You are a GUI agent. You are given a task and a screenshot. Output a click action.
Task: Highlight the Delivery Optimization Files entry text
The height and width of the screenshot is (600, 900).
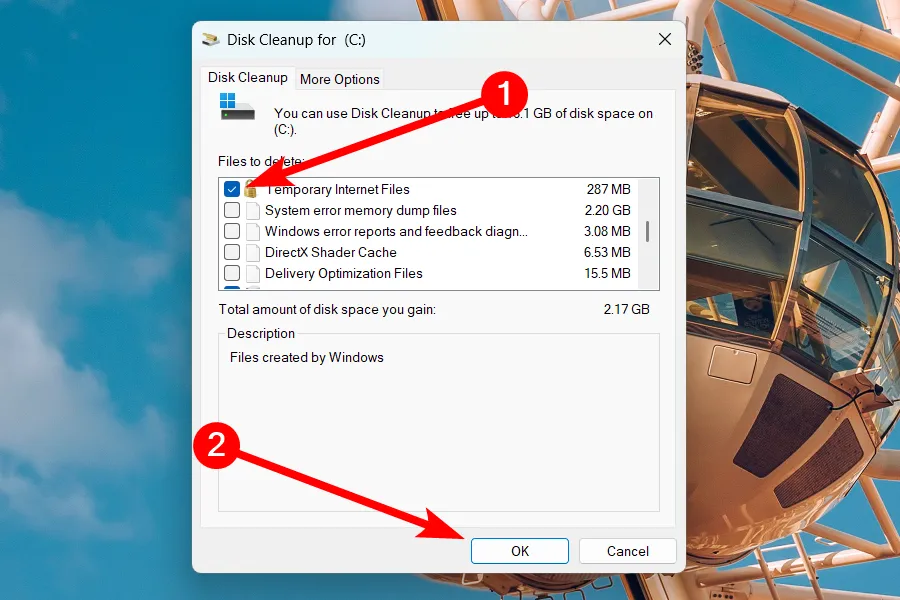(343, 274)
